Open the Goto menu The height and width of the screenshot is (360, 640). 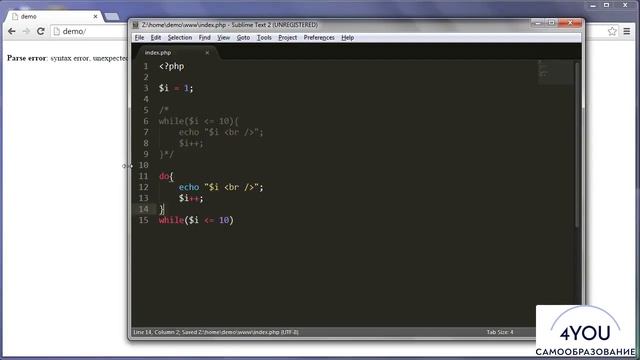tap(243, 38)
